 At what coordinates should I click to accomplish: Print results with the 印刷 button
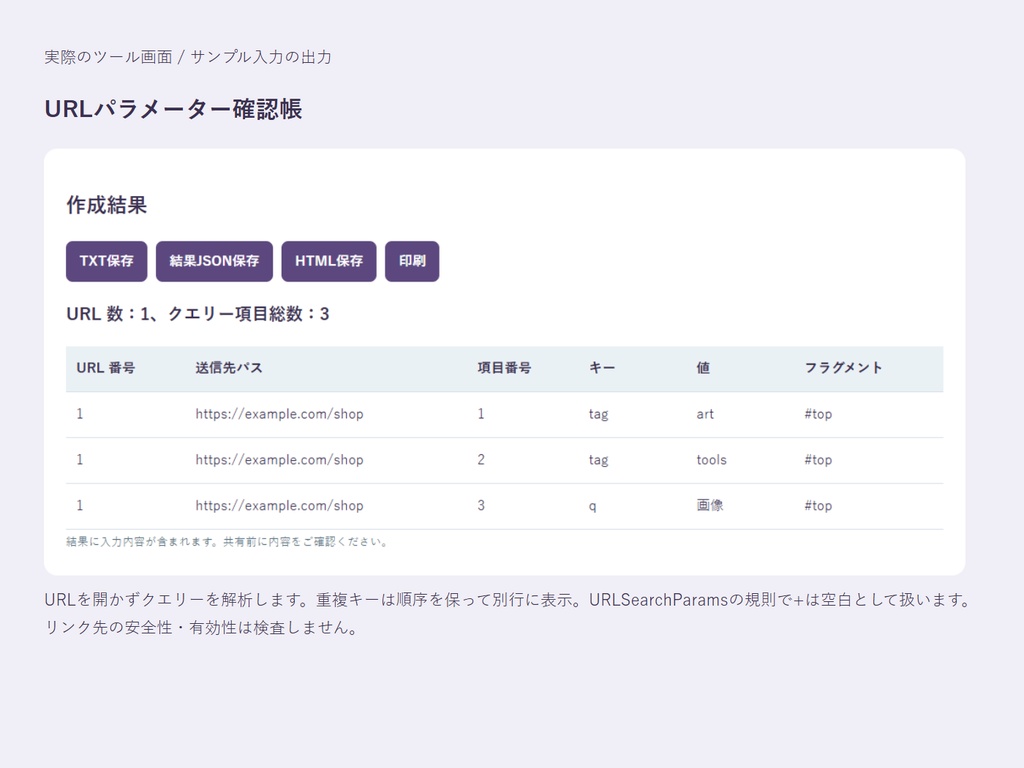[412, 261]
